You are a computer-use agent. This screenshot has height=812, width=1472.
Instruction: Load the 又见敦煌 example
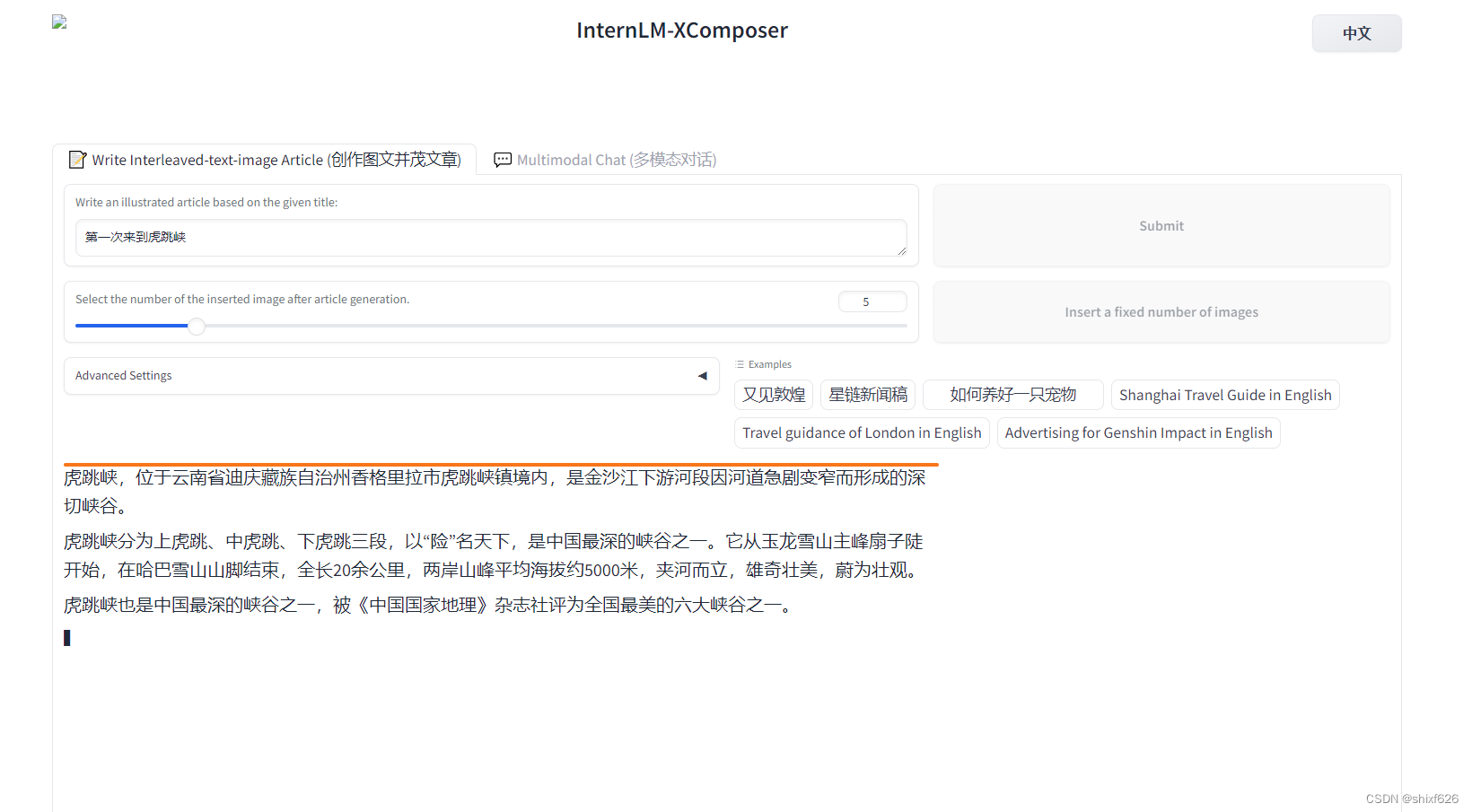773,395
